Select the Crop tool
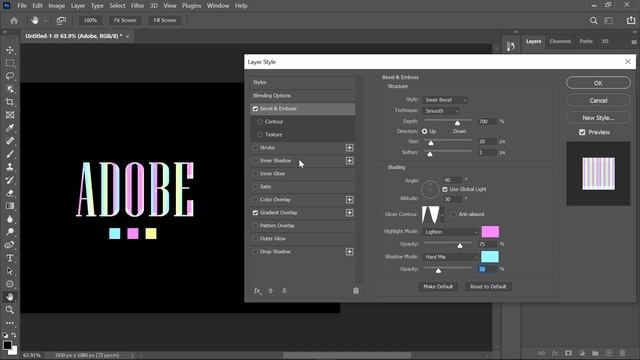The image size is (640, 360). [10, 102]
